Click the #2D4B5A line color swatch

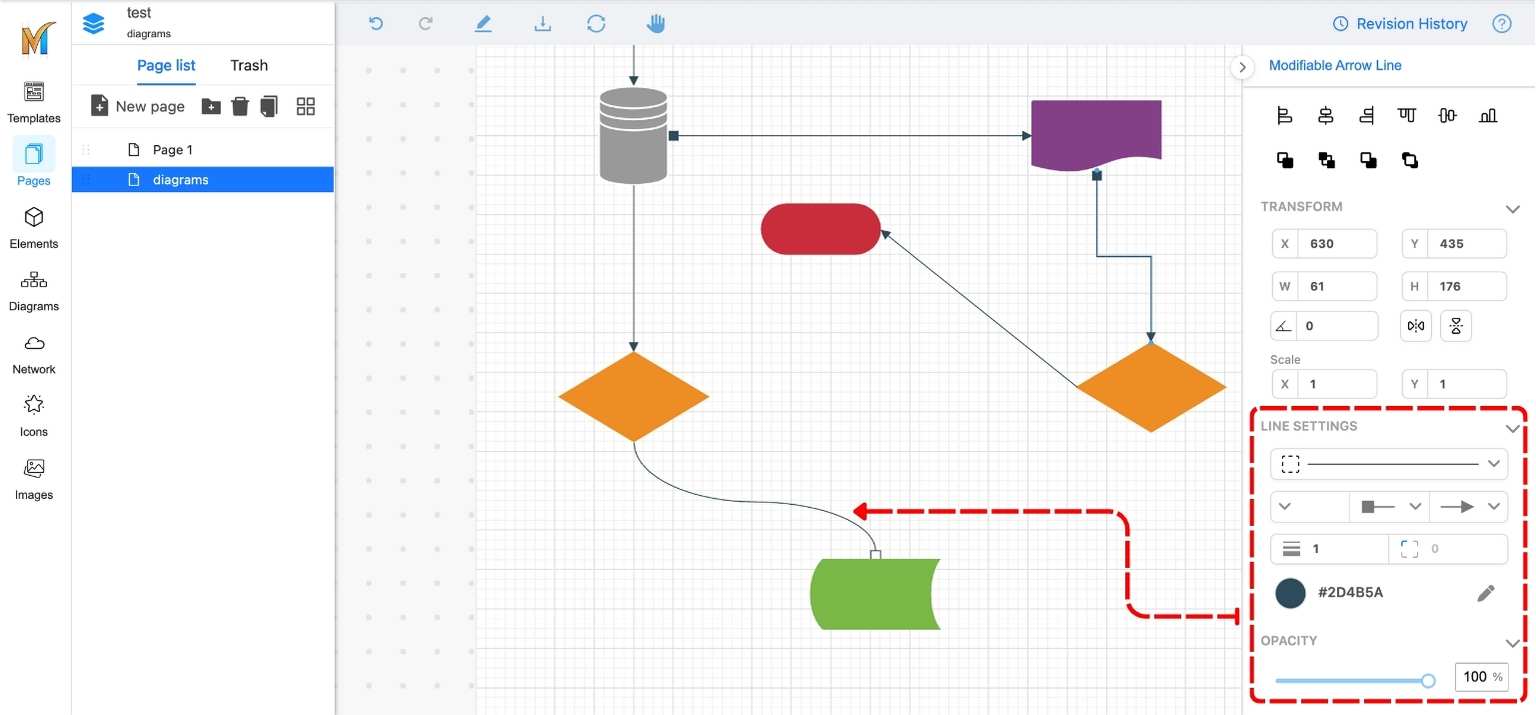point(1290,593)
